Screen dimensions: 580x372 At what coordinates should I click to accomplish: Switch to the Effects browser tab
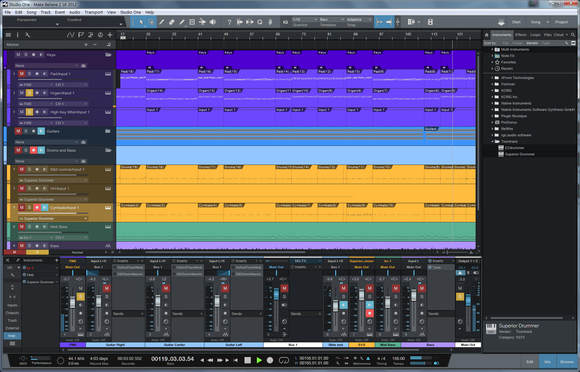[520, 35]
